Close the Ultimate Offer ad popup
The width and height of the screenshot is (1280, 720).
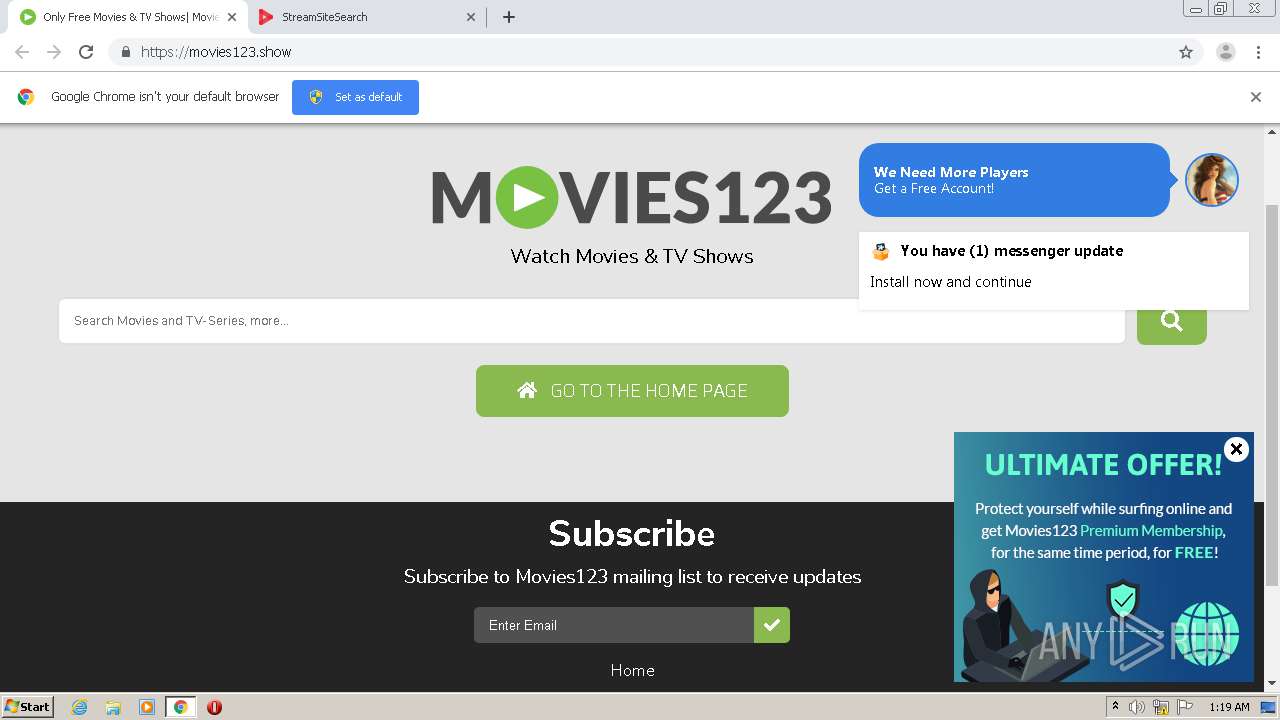point(1237,449)
